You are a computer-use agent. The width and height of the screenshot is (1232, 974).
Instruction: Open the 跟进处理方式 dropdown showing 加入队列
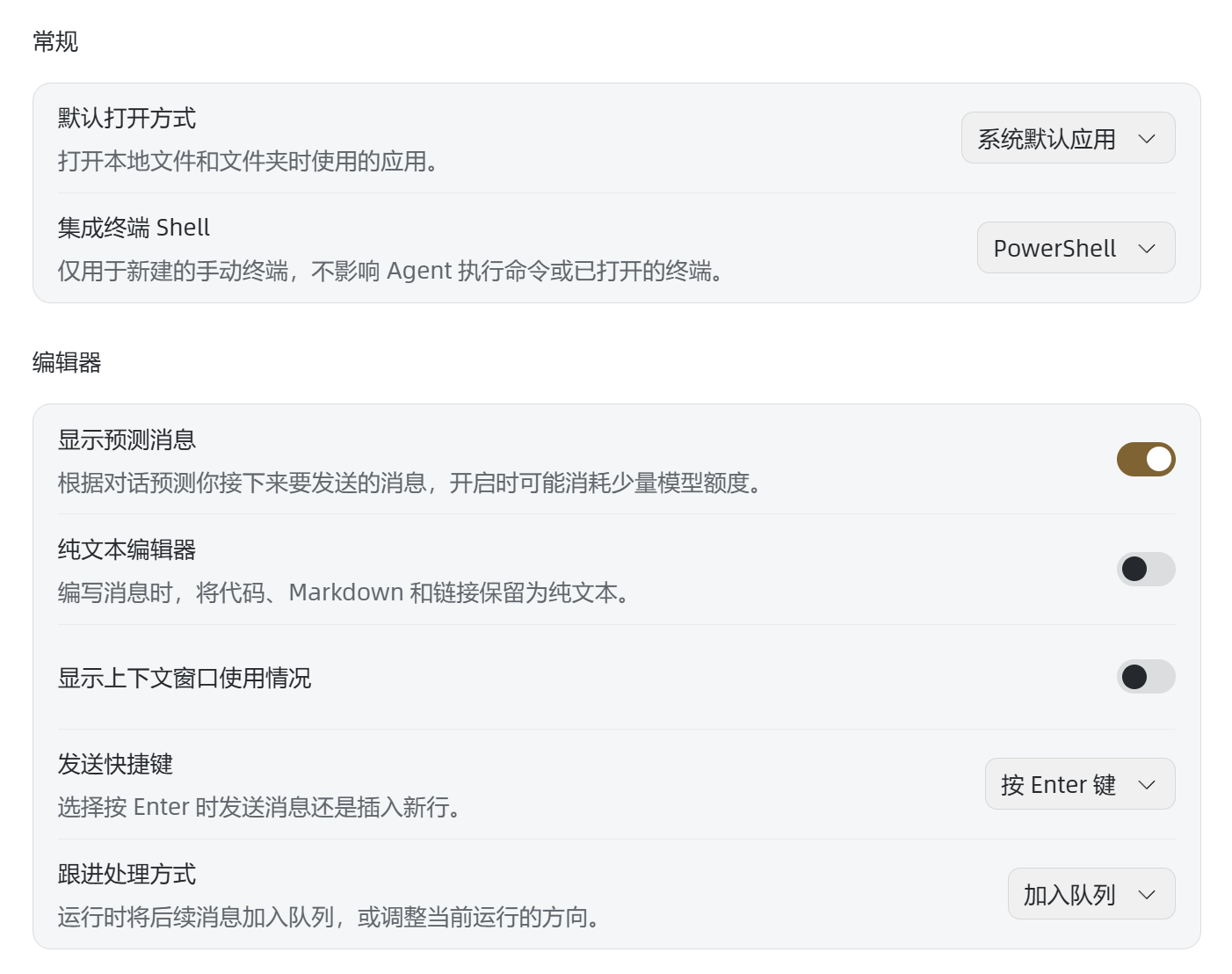pos(1091,894)
